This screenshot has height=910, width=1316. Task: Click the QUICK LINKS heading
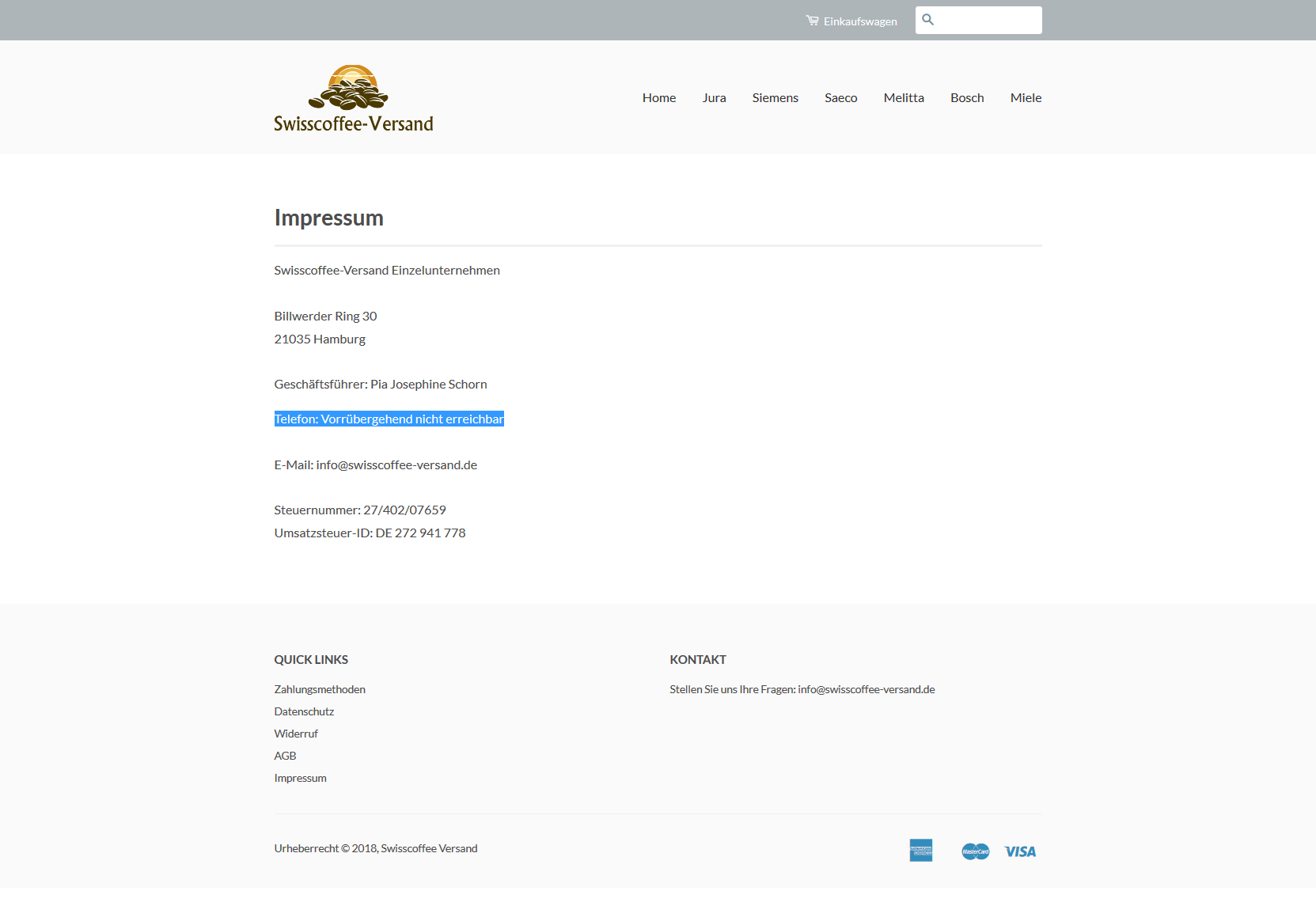[311, 660]
